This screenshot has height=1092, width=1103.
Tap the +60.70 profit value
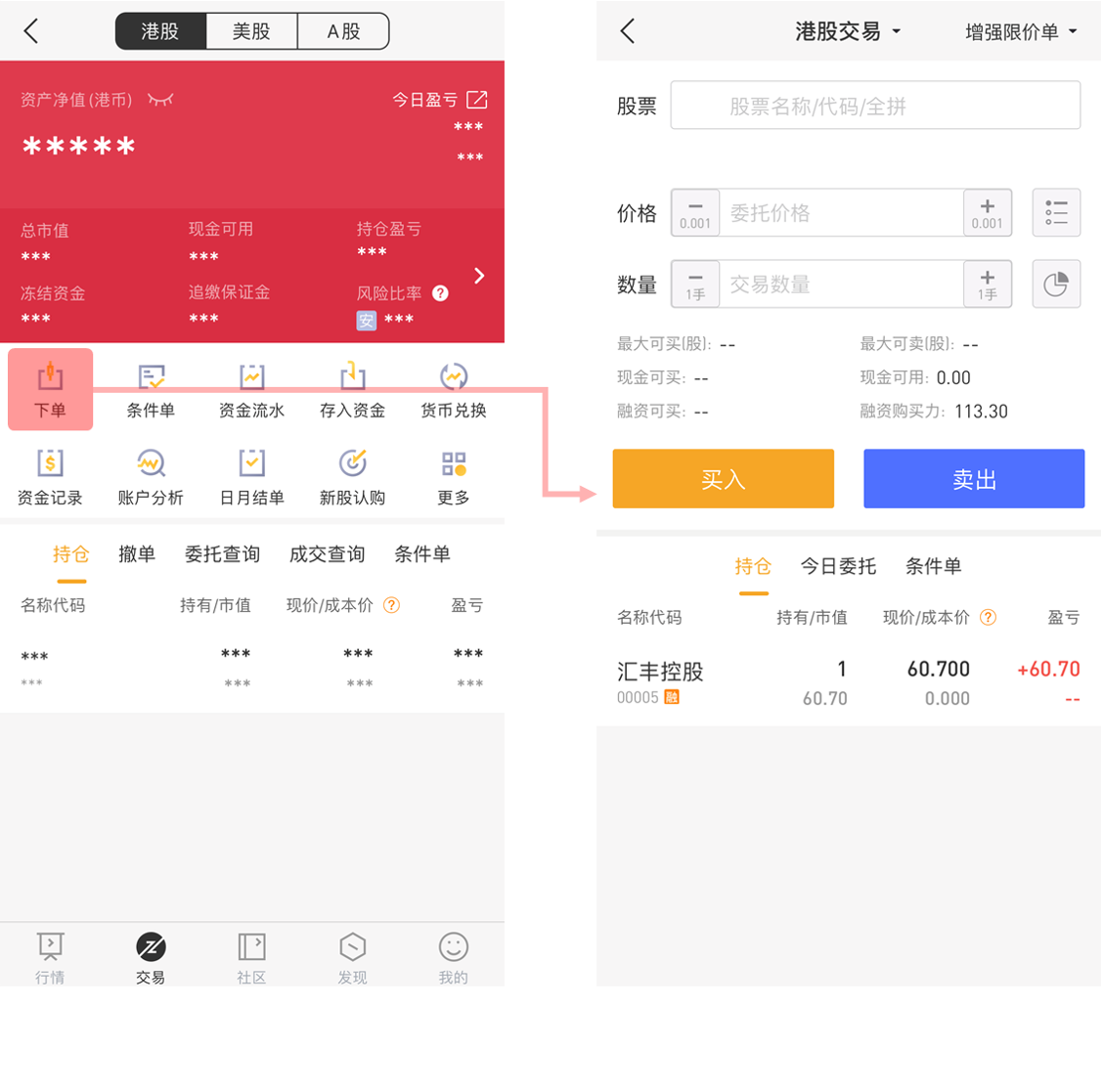[x=1048, y=669]
